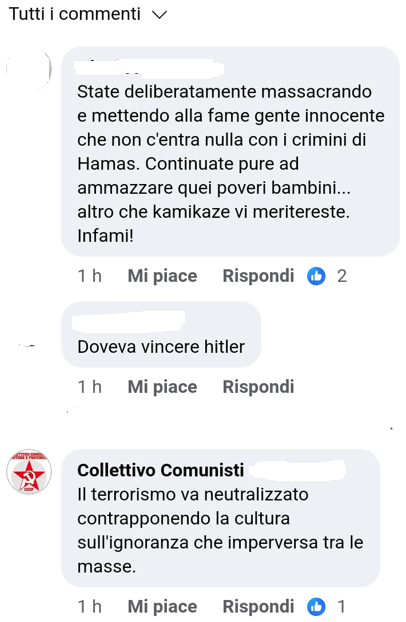Like the Collettivo Comunisti comment
Screen dimensions: 406x622
[162, 607]
